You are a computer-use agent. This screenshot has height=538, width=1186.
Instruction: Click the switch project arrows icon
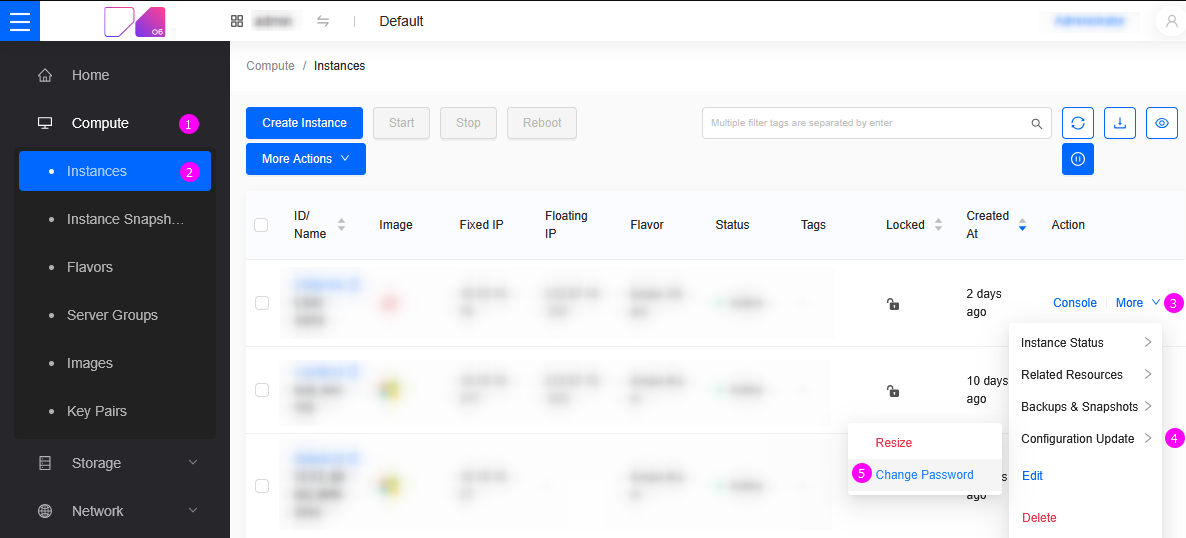[x=323, y=21]
